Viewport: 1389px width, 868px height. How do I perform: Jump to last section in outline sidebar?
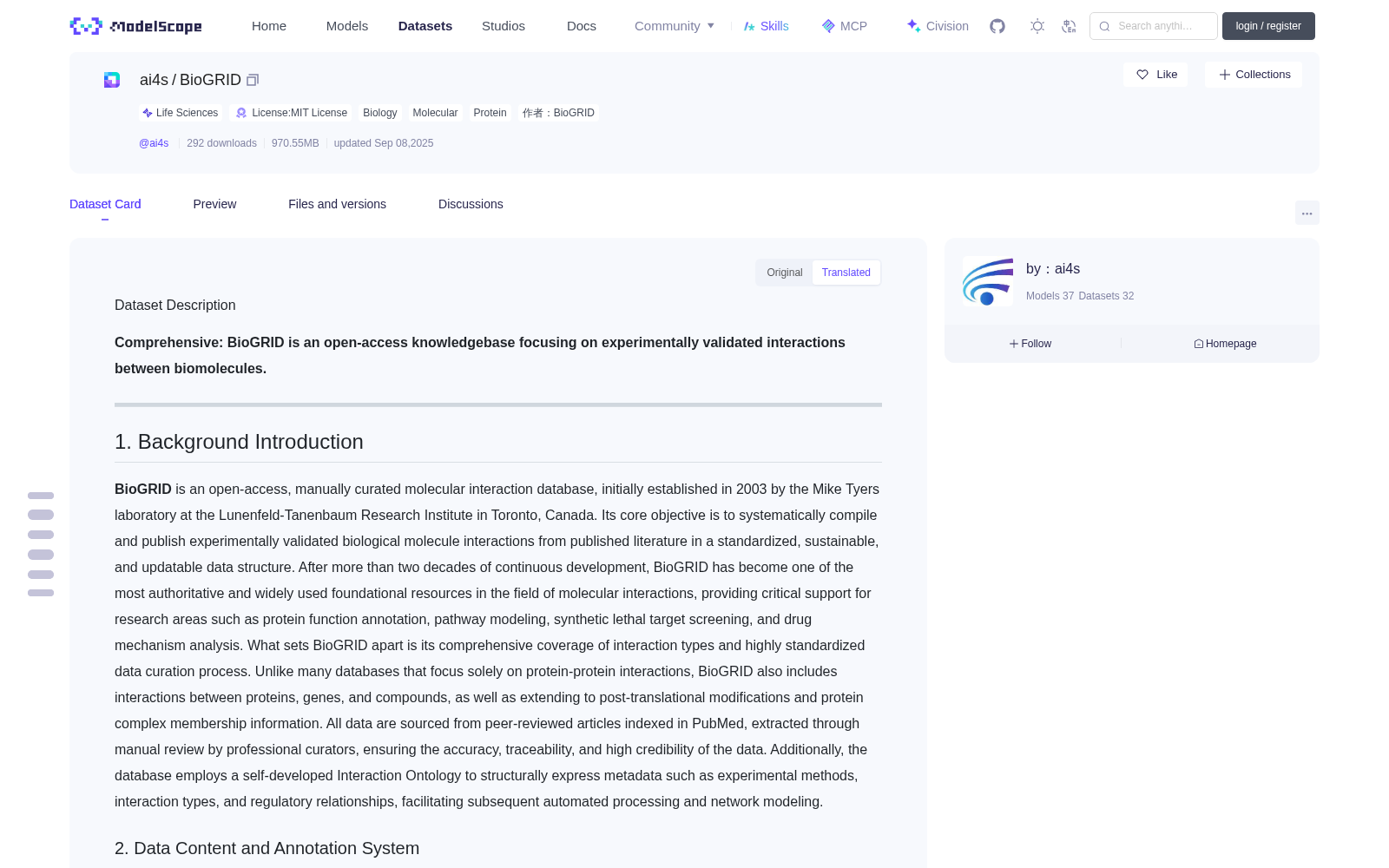[x=41, y=593]
